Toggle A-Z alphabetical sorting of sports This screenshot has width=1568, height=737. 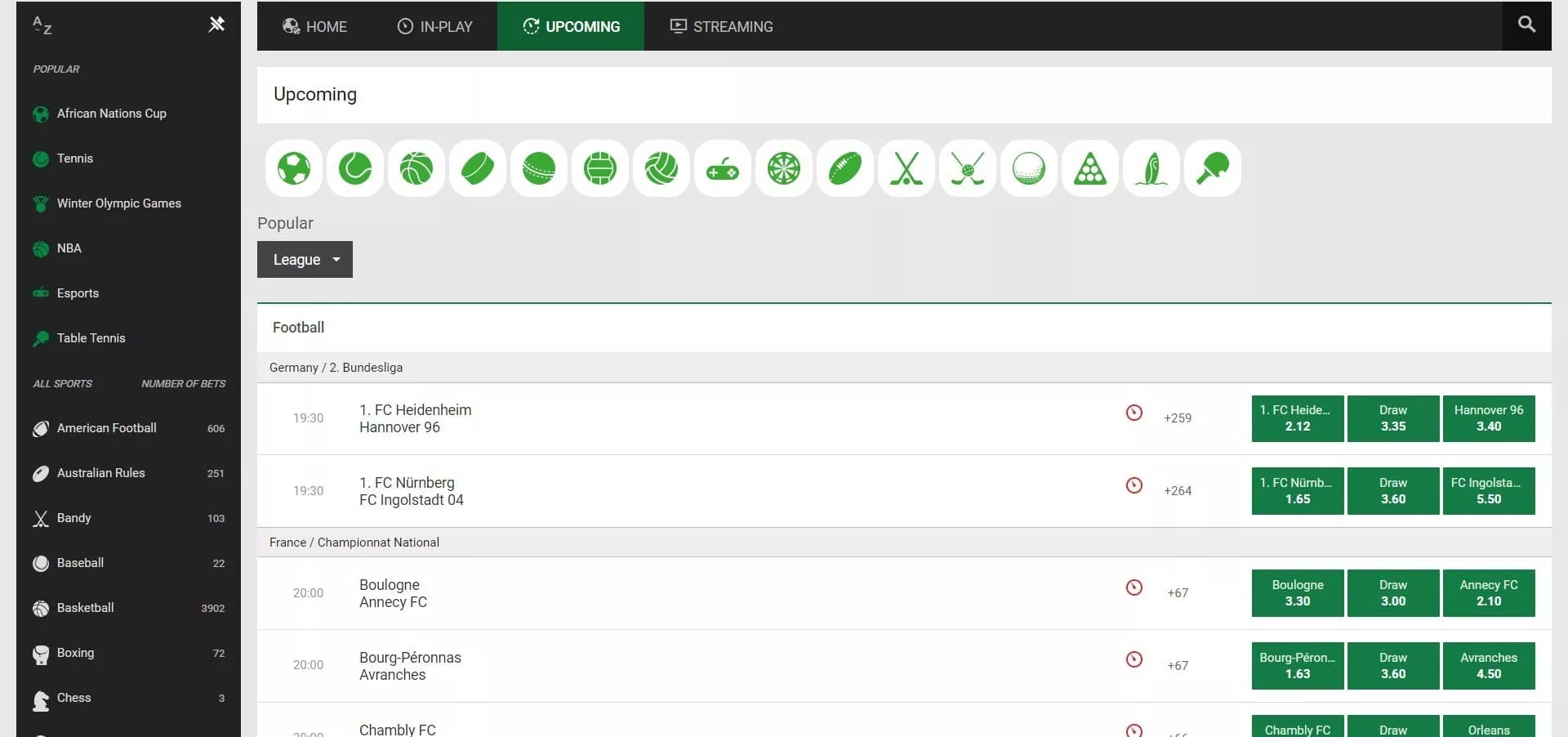(42, 25)
